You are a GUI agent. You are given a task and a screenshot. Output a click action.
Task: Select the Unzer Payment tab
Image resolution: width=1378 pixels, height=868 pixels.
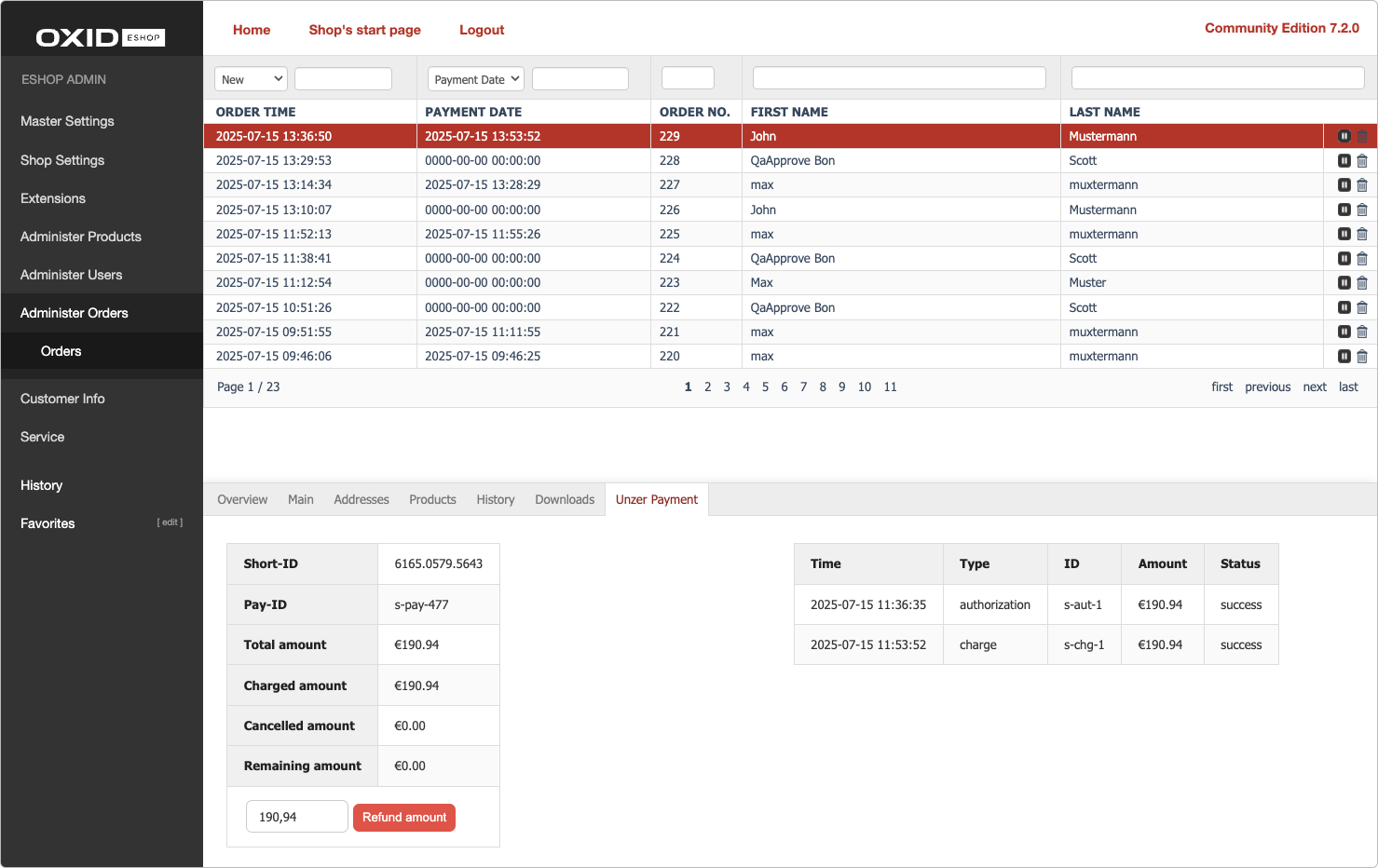pos(657,499)
